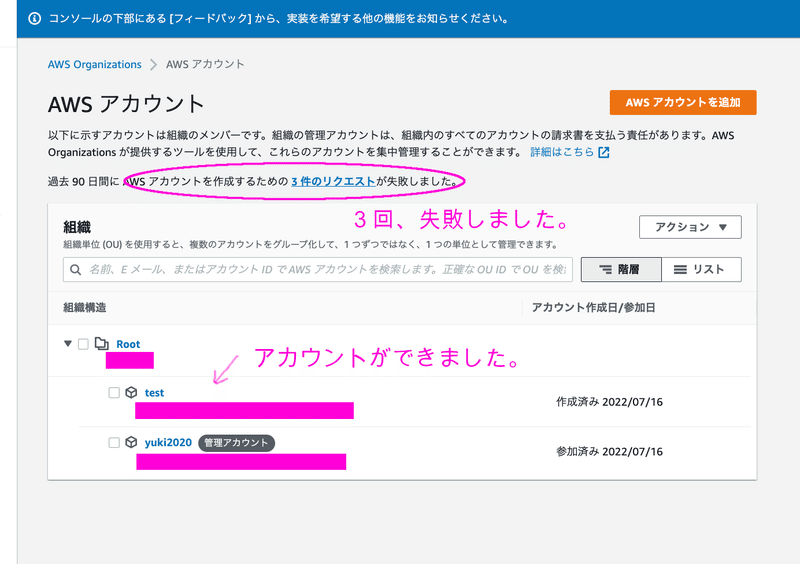The width and height of the screenshot is (800, 564).
Task: Click the info icon in the blue banner
Action: 35,19
